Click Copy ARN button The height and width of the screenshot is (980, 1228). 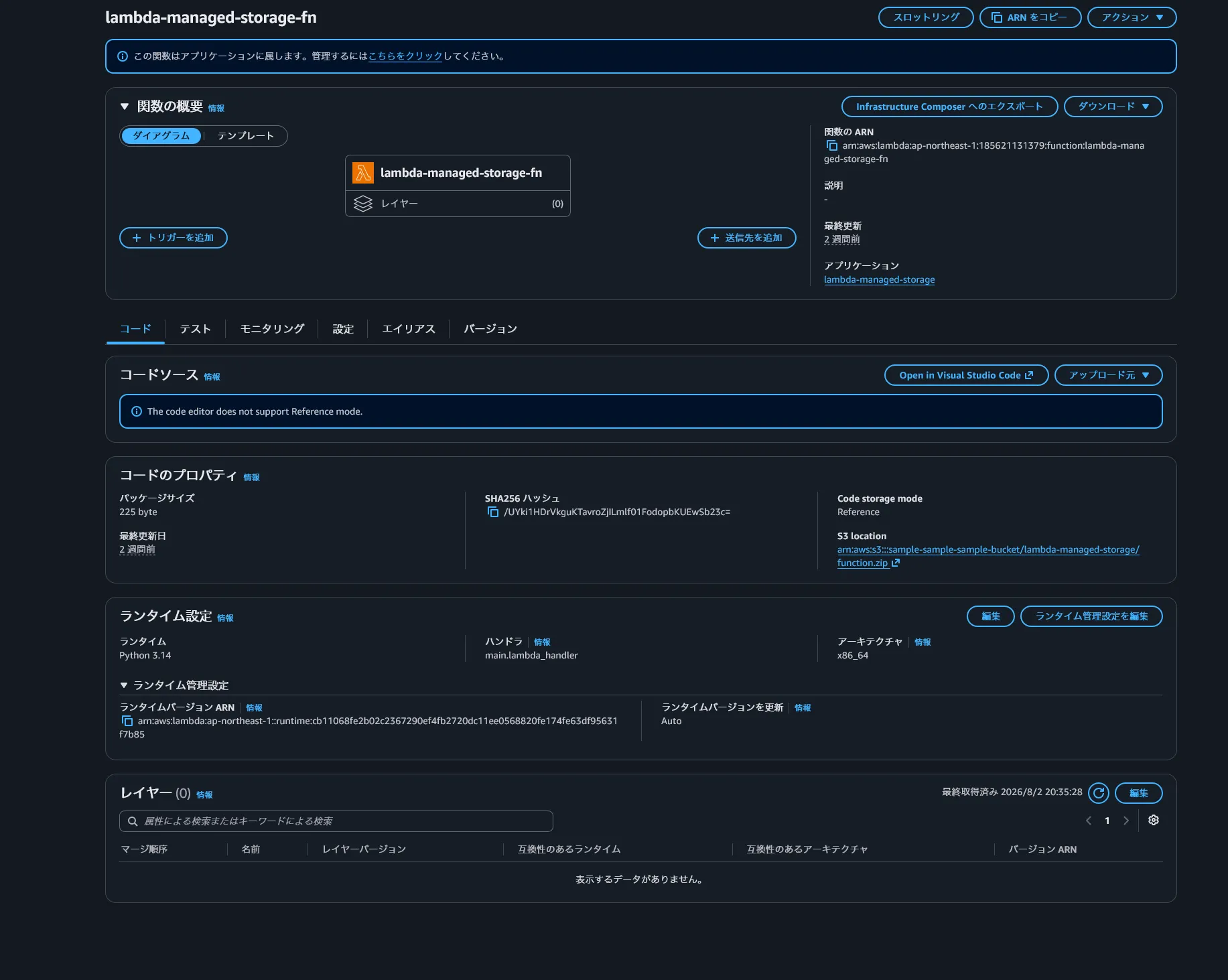[1030, 17]
